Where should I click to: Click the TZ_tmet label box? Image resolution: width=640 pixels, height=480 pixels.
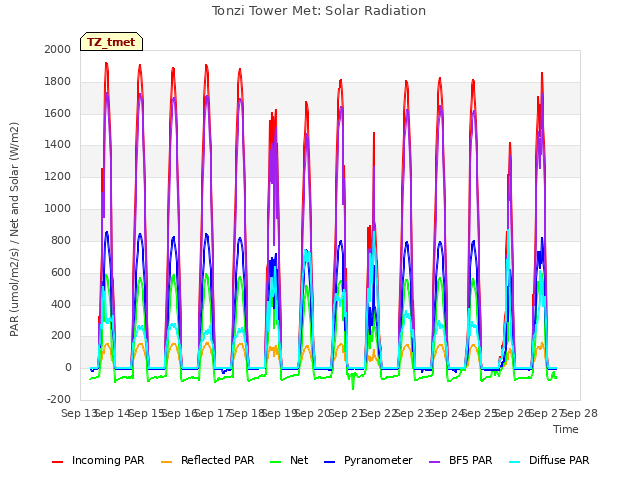point(111,42)
